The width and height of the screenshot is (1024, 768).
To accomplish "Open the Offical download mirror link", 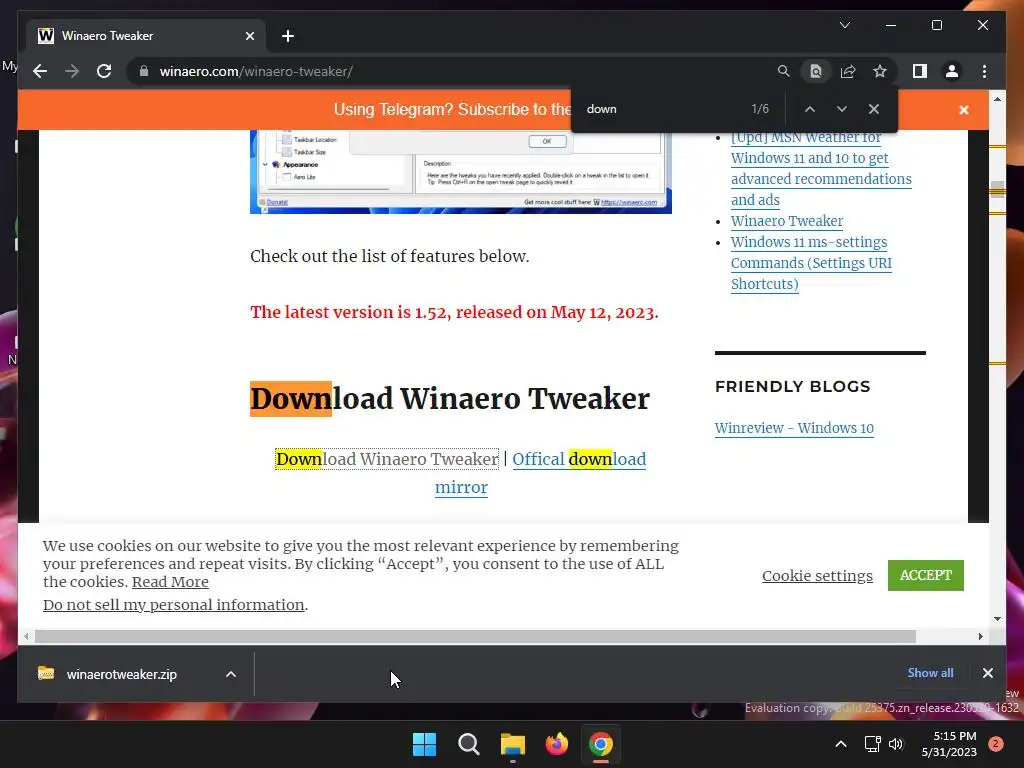I will 578,459.
